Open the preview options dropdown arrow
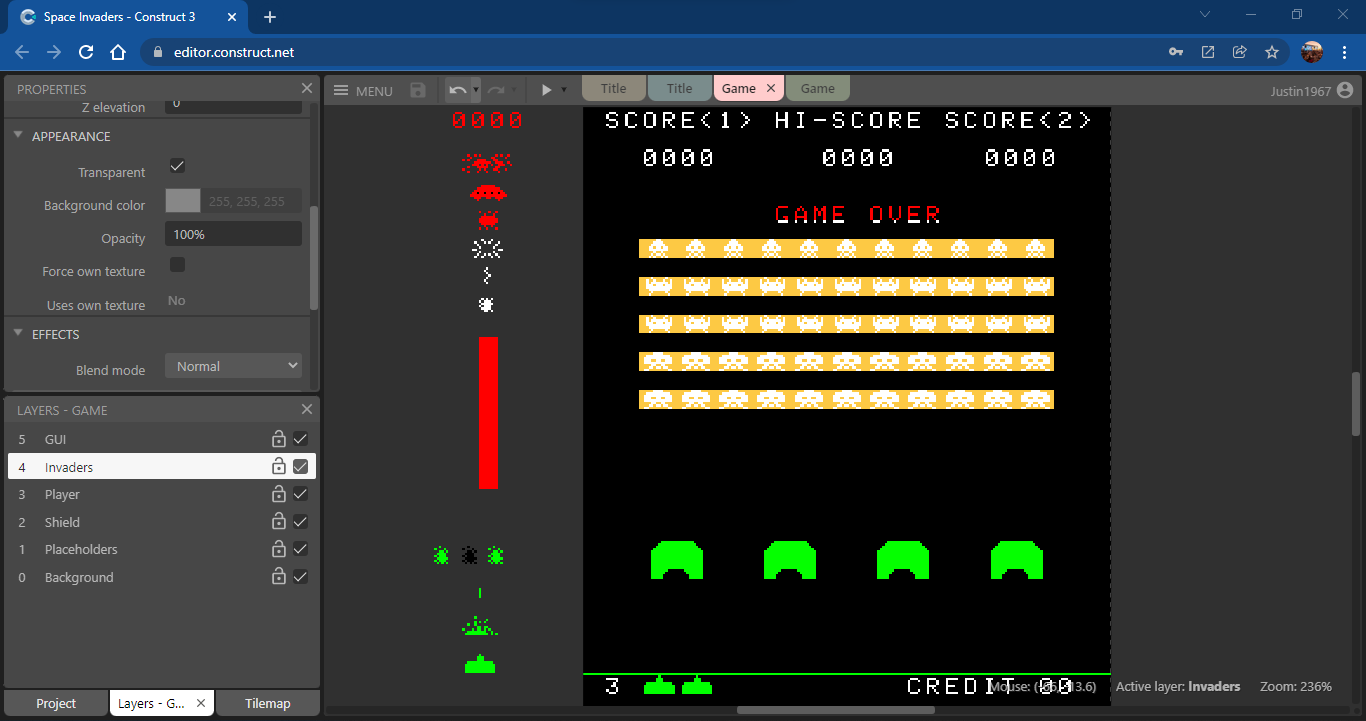 pyautogui.click(x=564, y=90)
